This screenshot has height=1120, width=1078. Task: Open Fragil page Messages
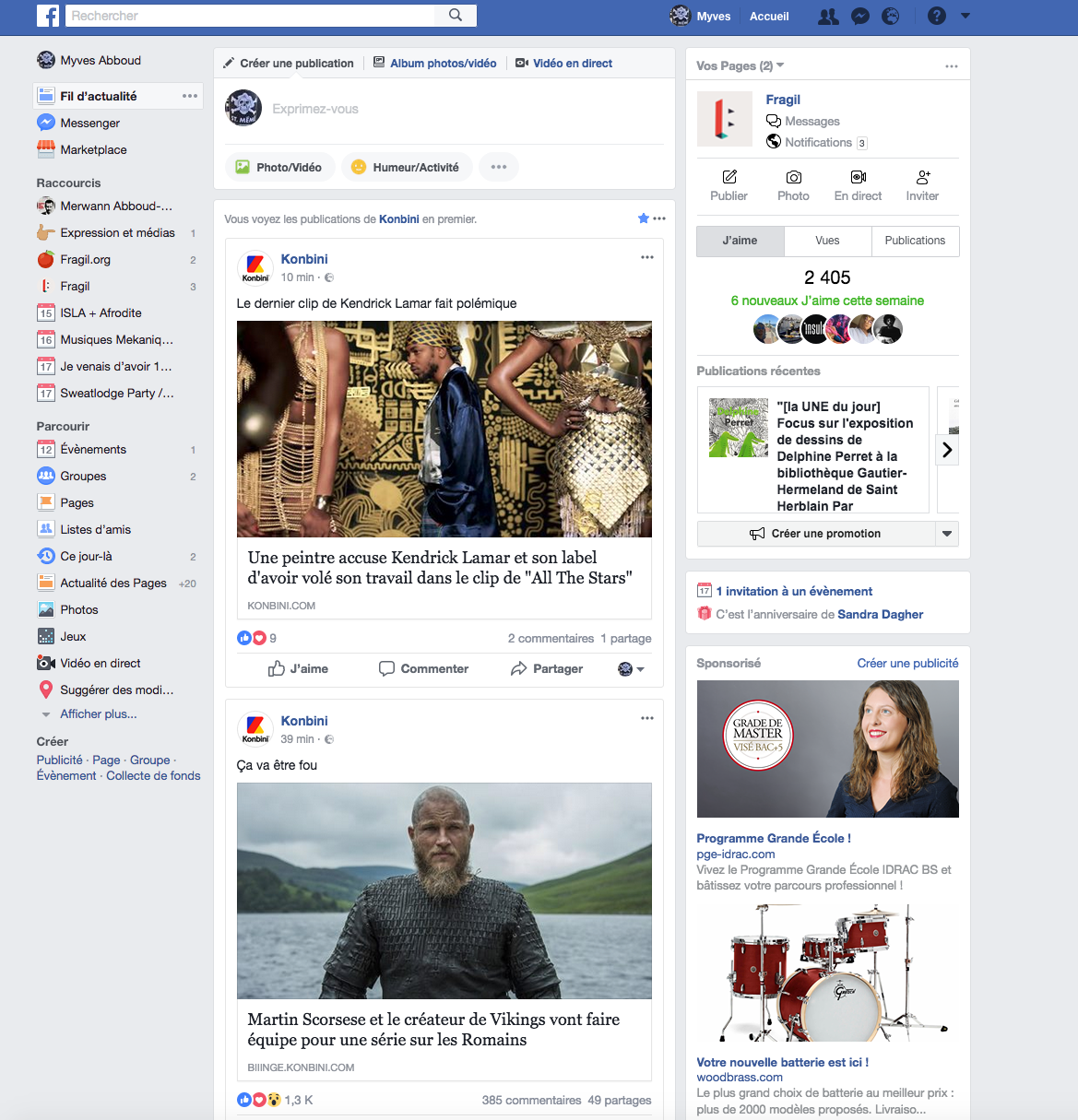point(803,121)
